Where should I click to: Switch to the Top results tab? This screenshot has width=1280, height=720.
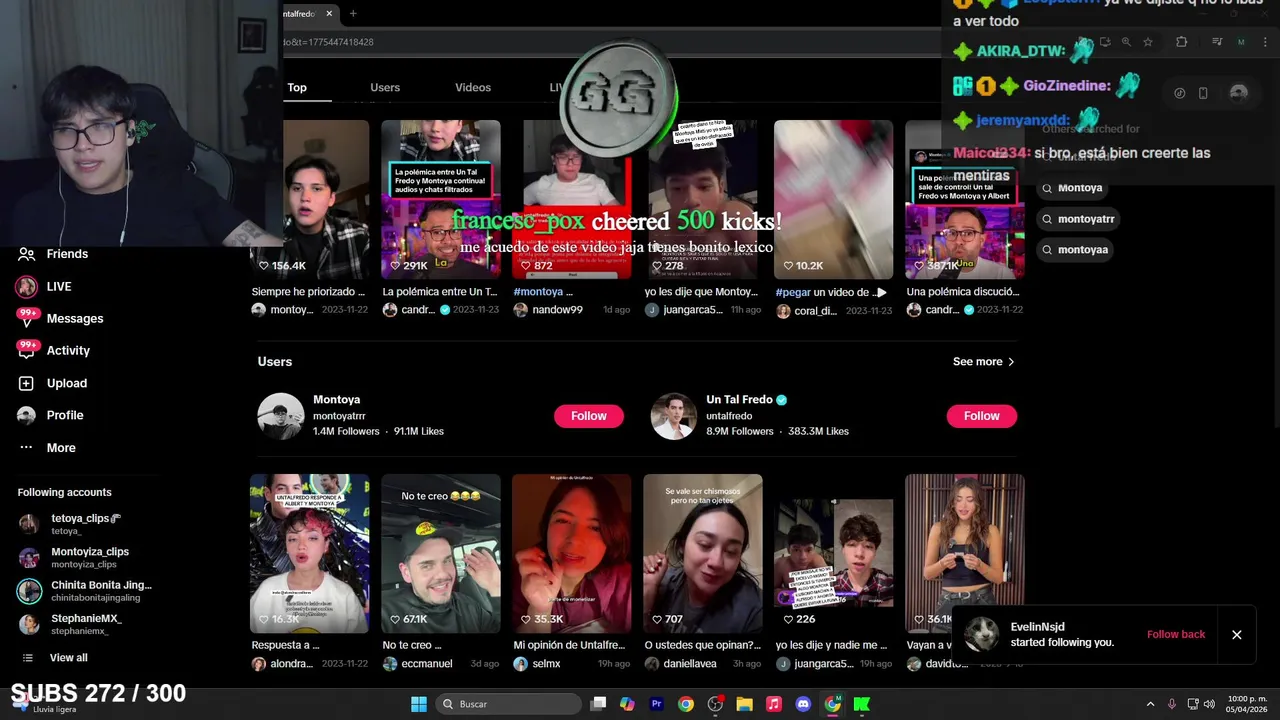pos(297,88)
